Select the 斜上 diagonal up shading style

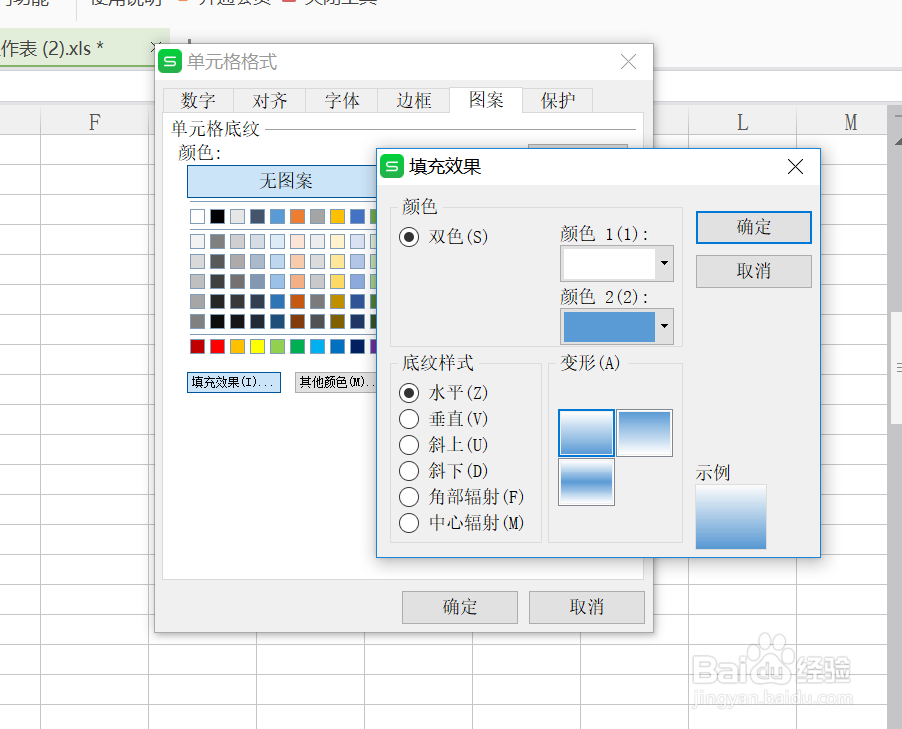pyautogui.click(x=409, y=445)
